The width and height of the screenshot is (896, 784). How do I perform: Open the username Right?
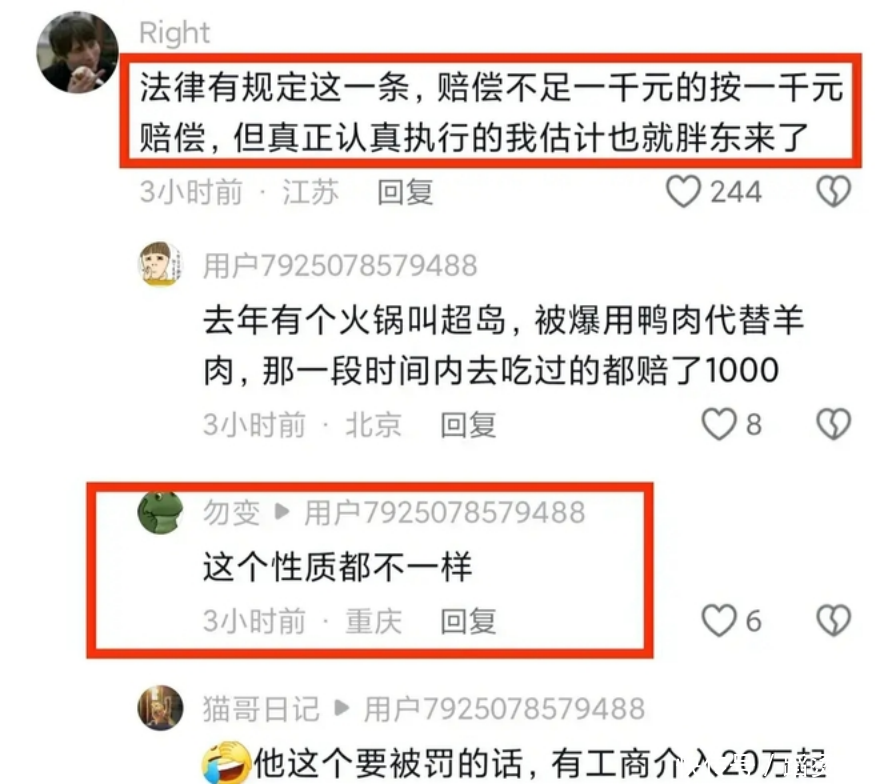(175, 33)
